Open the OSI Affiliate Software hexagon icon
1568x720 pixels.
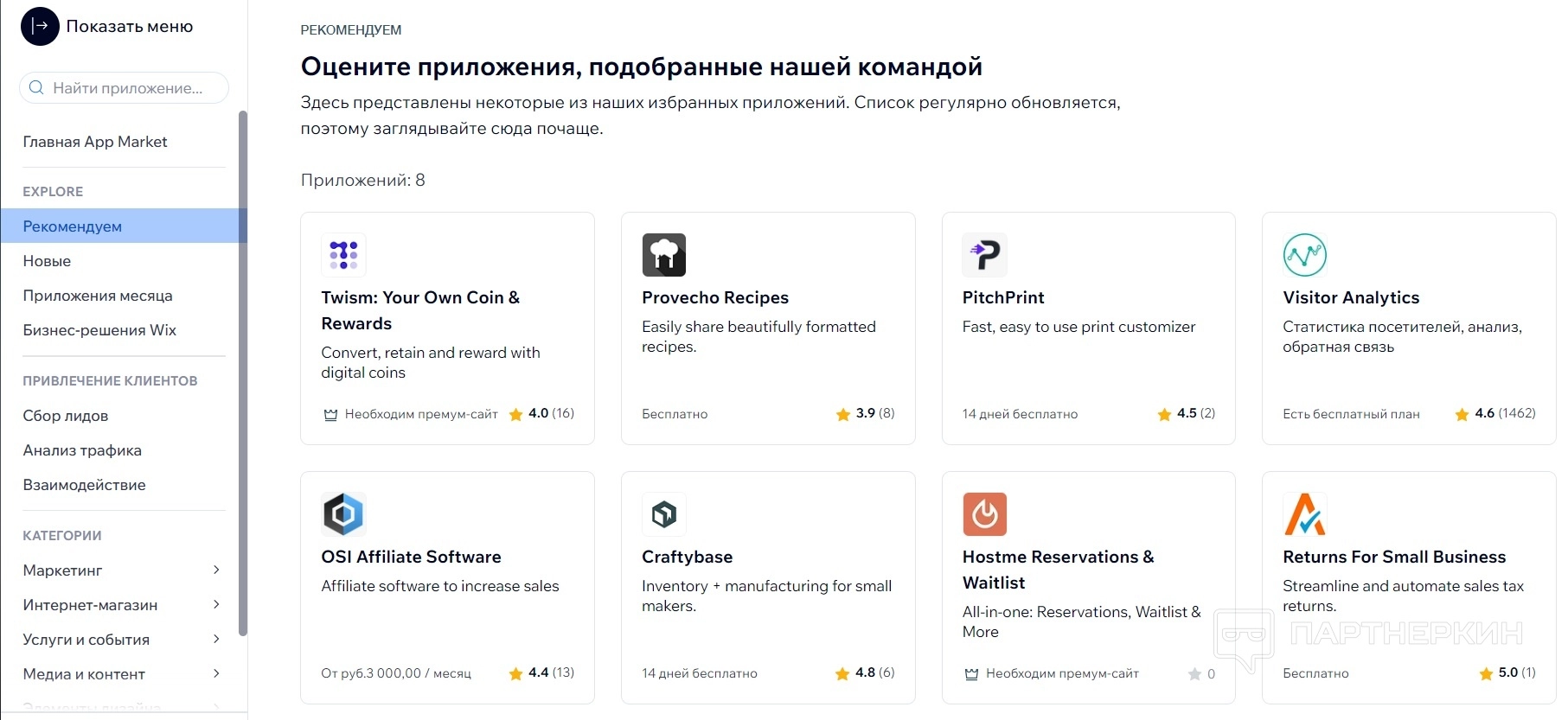click(x=343, y=514)
